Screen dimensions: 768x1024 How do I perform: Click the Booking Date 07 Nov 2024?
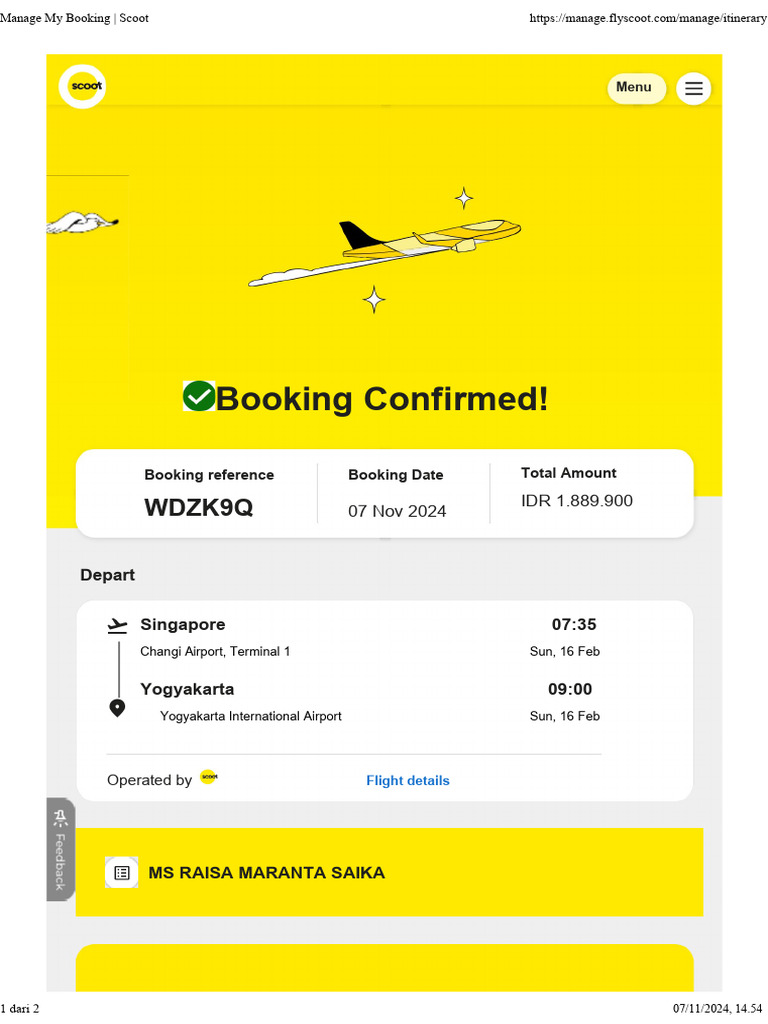[x=397, y=511]
